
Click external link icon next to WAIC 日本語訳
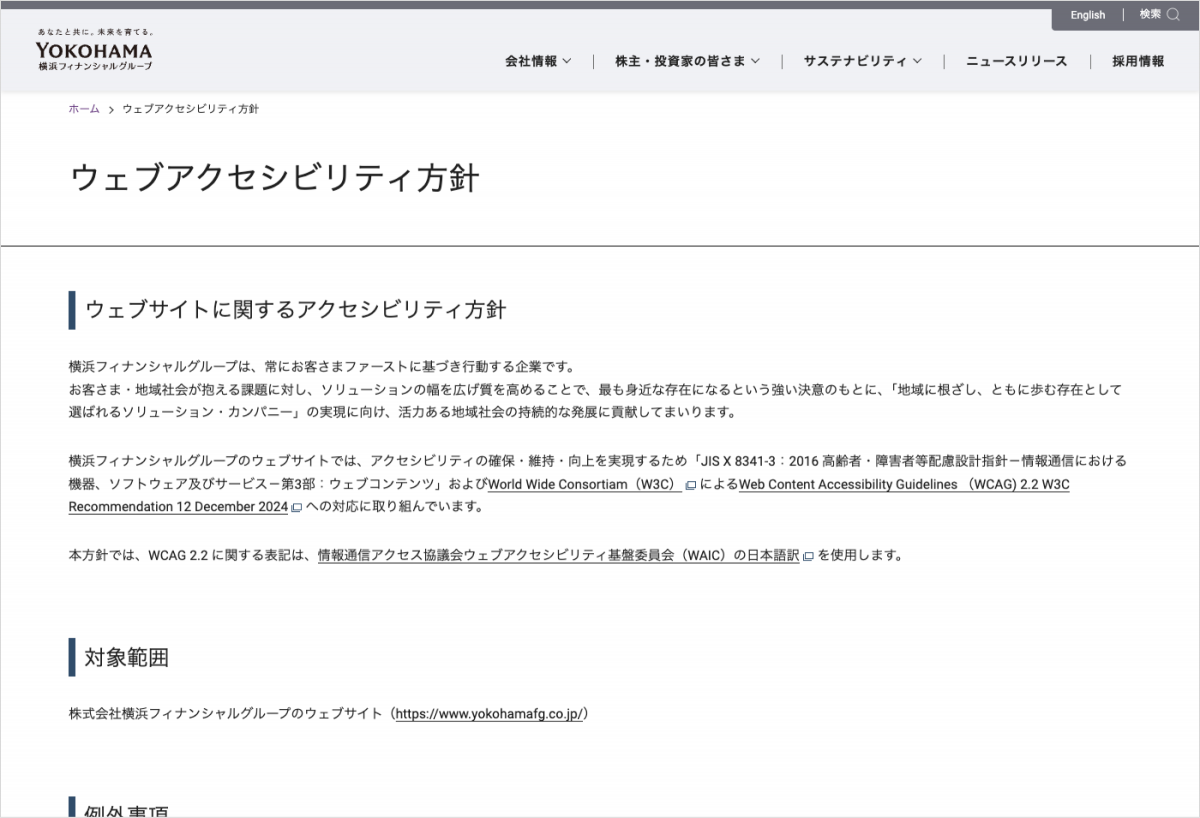[808, 555]
